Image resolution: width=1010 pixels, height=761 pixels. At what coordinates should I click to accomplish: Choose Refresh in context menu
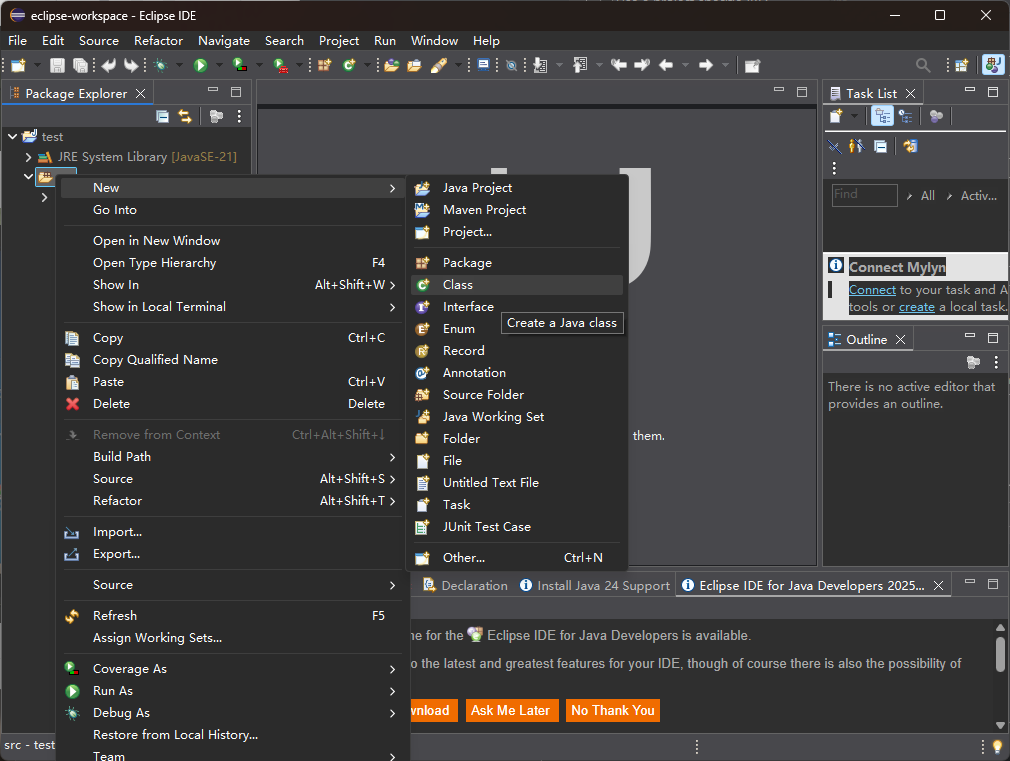[233, 616]
